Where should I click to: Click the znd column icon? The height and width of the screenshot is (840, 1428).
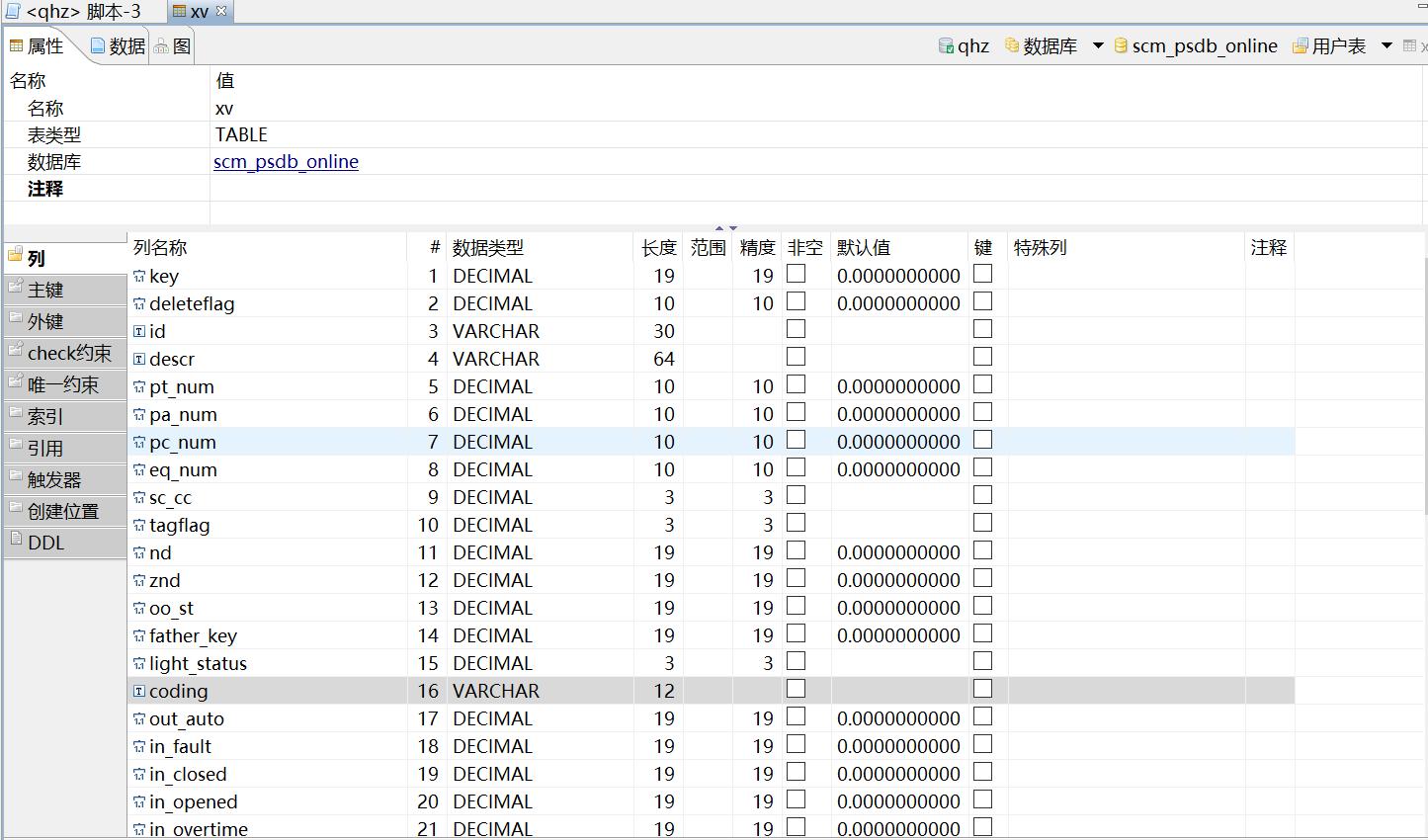[139, 581]
